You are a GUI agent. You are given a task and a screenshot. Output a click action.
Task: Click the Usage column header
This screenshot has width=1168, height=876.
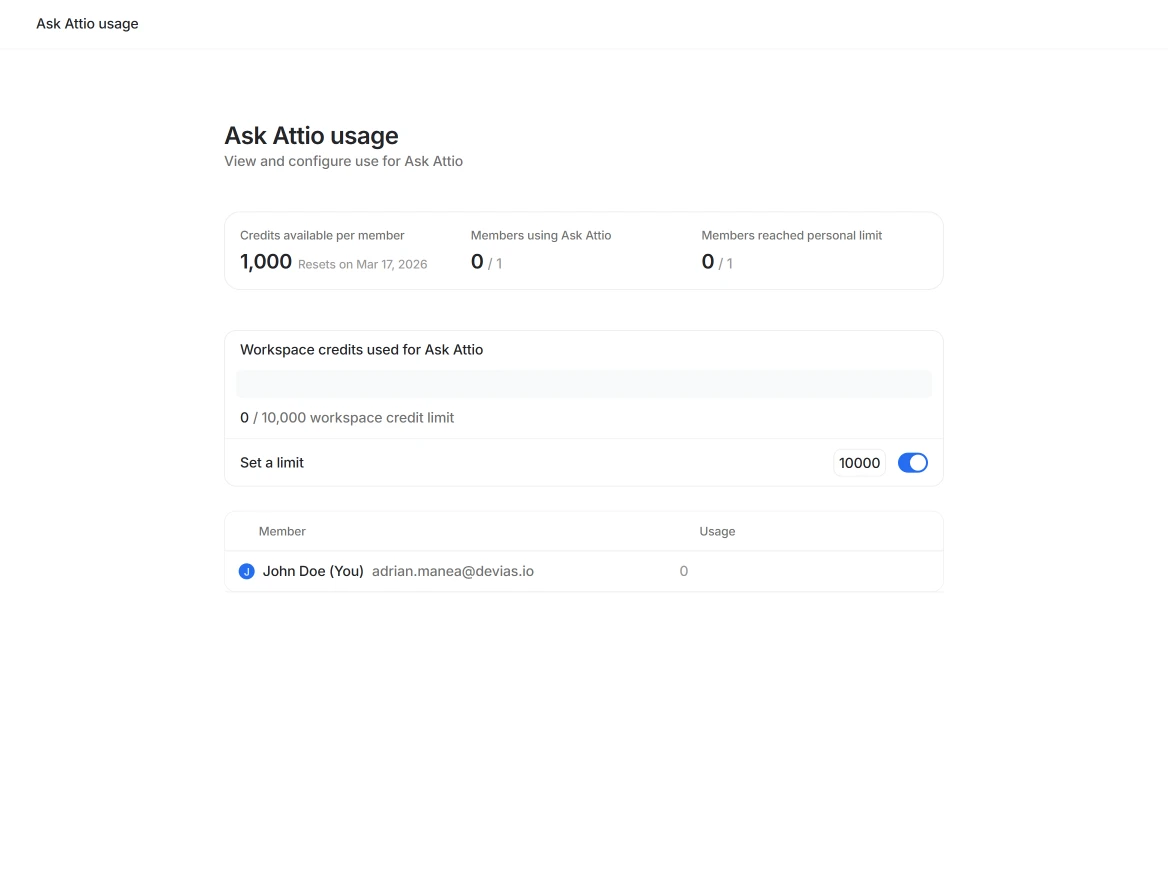pos(717,531)
